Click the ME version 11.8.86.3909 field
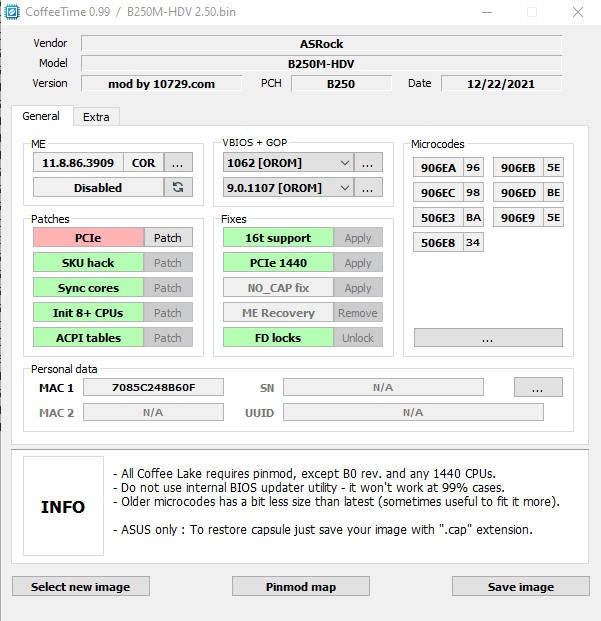Viewport: 601px width, 621px height. [78, 162]
